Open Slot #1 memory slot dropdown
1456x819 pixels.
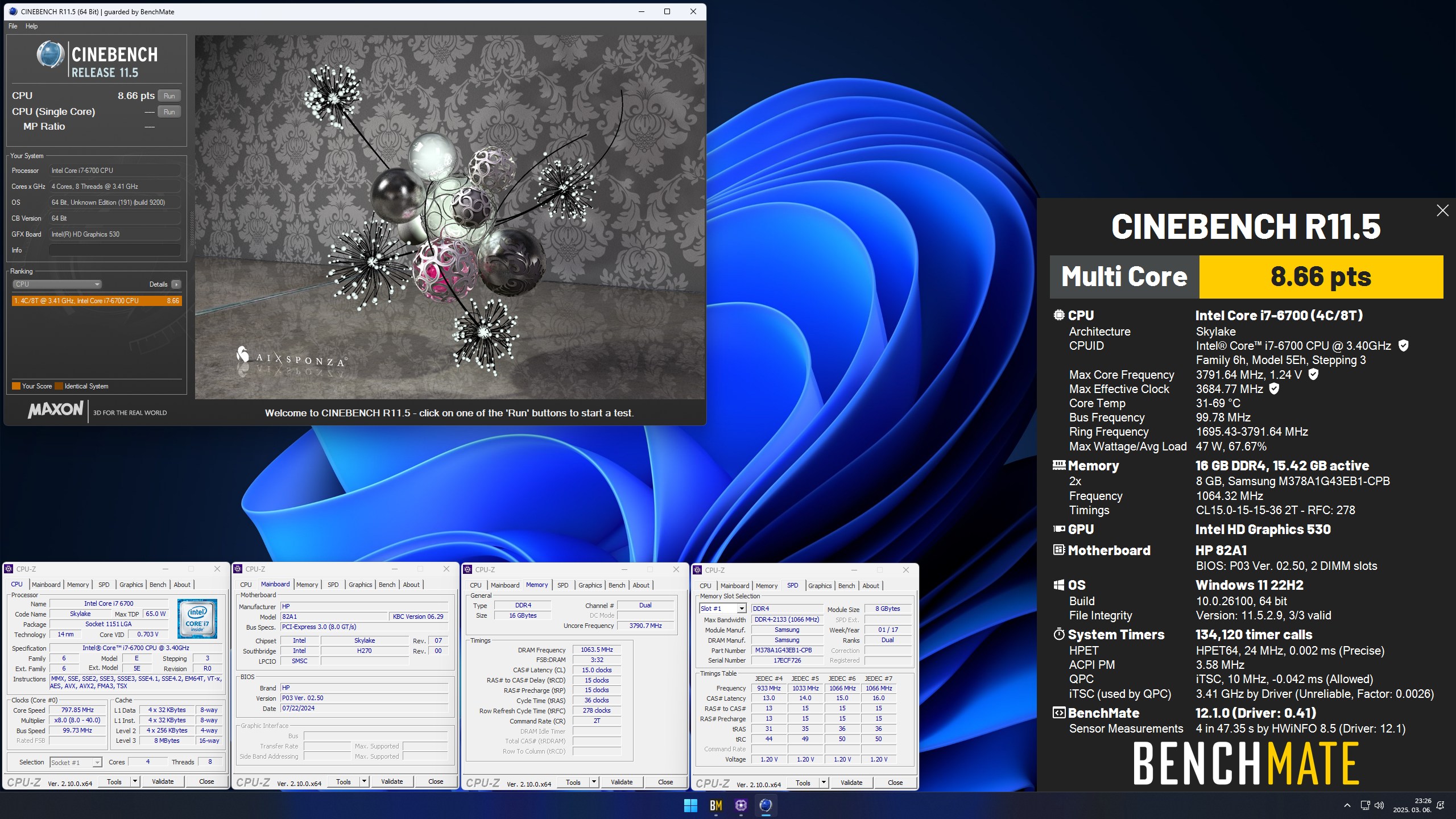(722, 609)
